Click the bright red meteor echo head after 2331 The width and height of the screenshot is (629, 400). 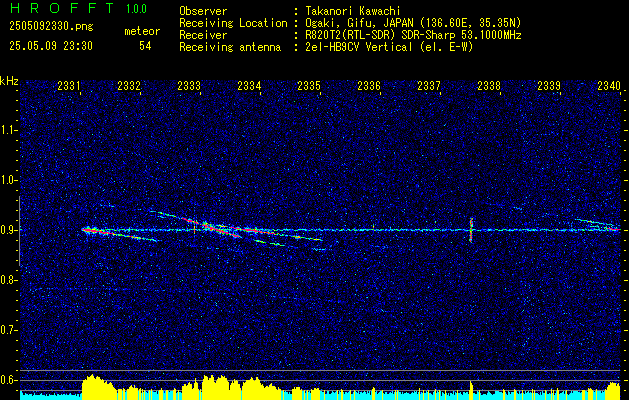pos(90,230)
